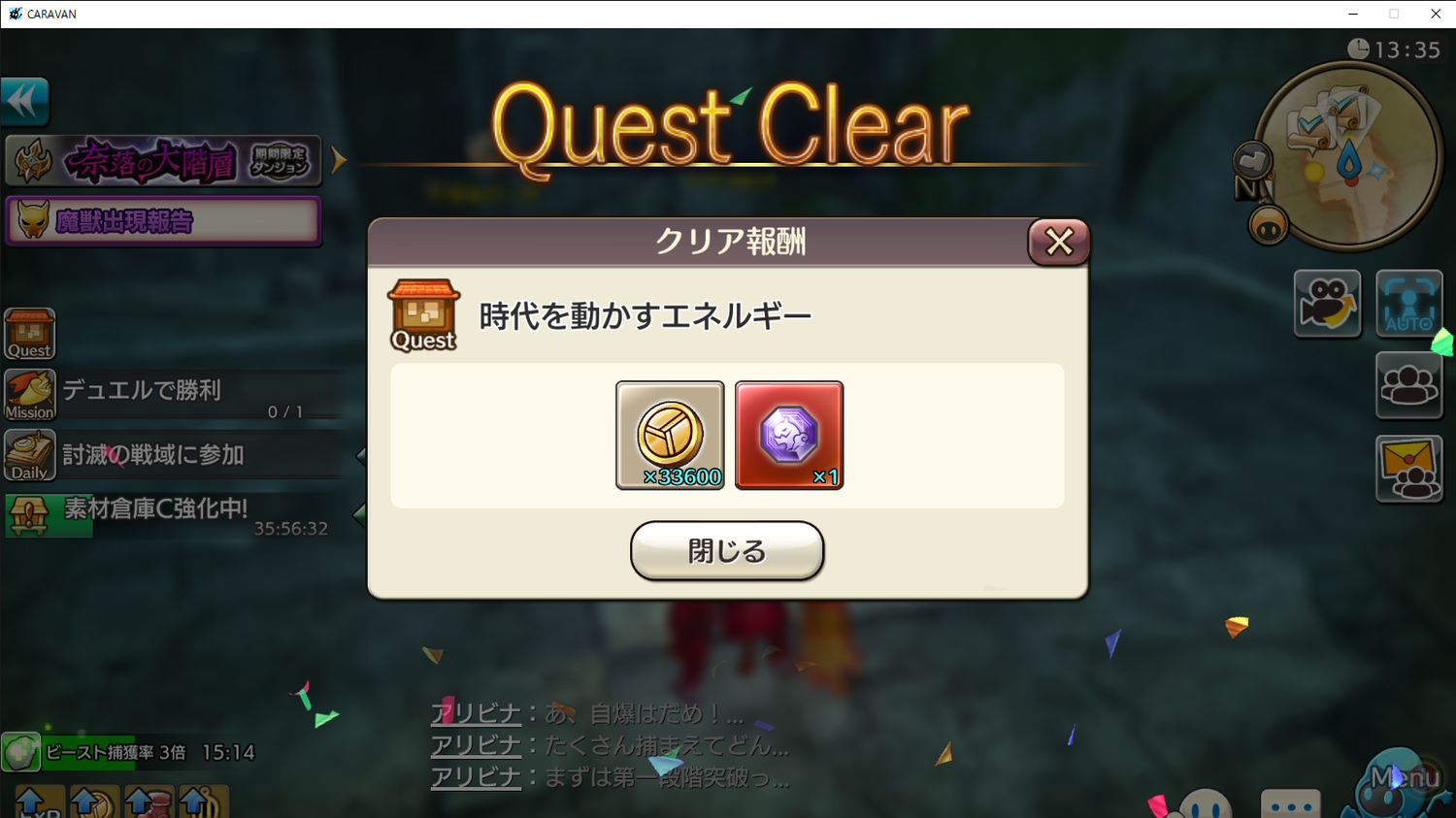Expand the 討滅の戦域に参加 daily task arrow
The image size is (1456, 818).
pyautogui.click(x=361, y=454)
